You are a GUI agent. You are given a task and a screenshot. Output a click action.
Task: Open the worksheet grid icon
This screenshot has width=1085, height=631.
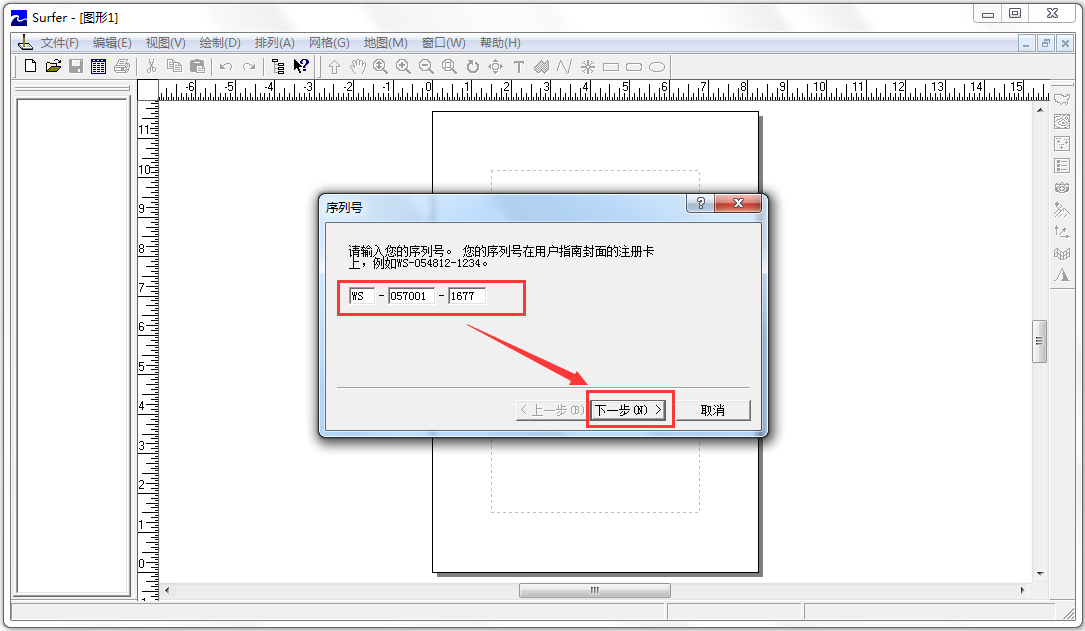coord(98,66)
